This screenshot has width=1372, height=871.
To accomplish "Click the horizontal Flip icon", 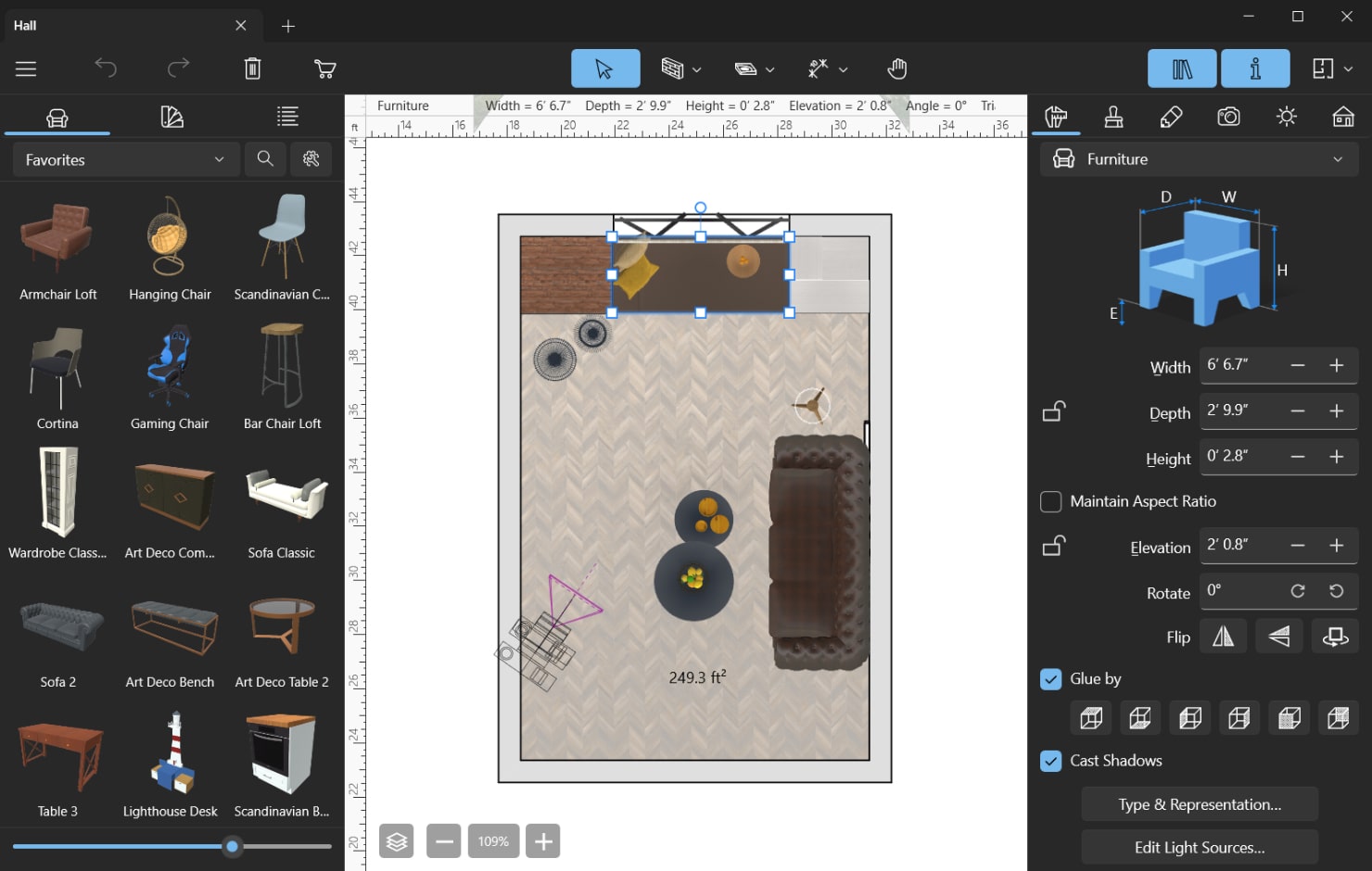I will click(1223, 636).
